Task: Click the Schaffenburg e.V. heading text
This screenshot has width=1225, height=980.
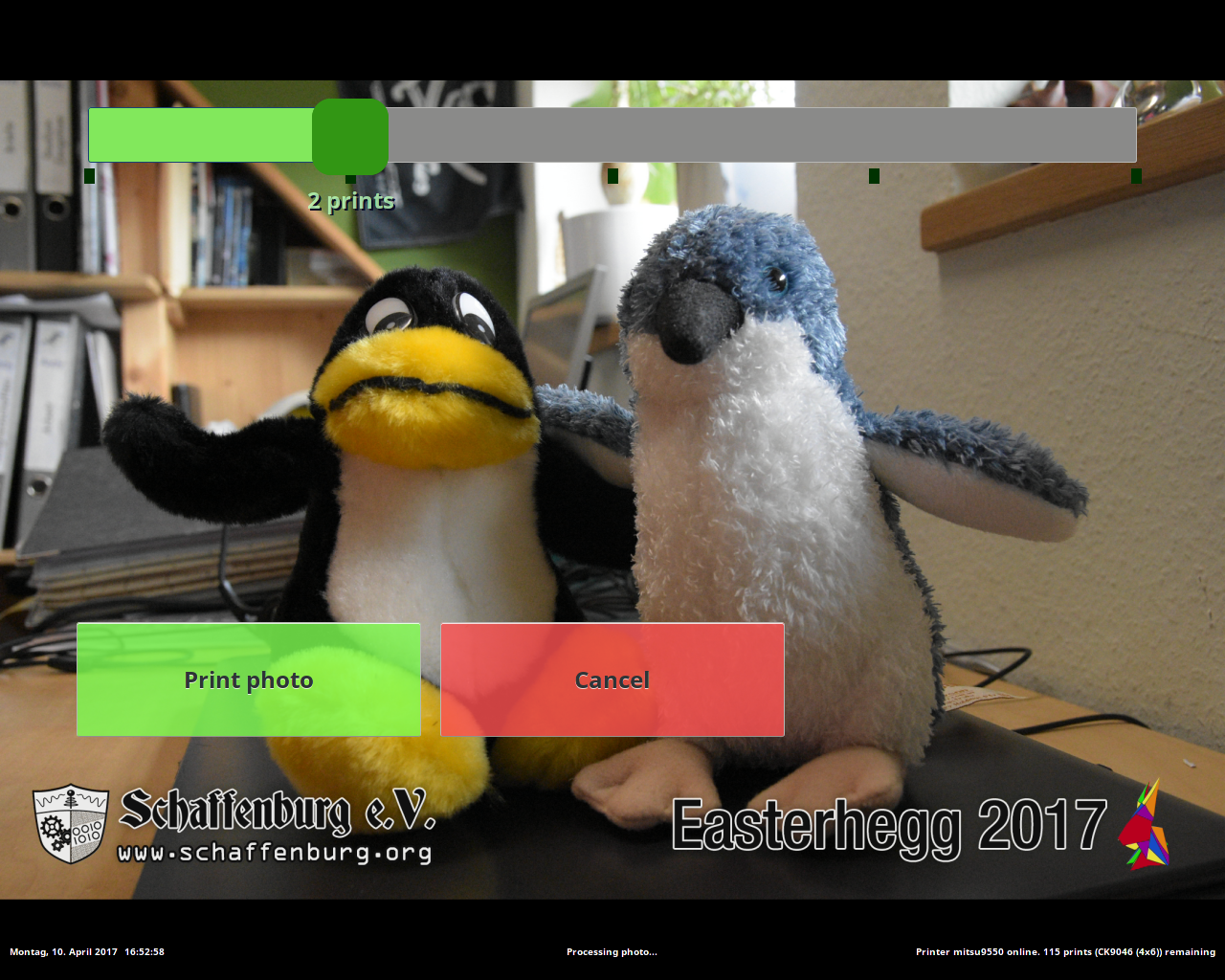Action: [278, 812]
